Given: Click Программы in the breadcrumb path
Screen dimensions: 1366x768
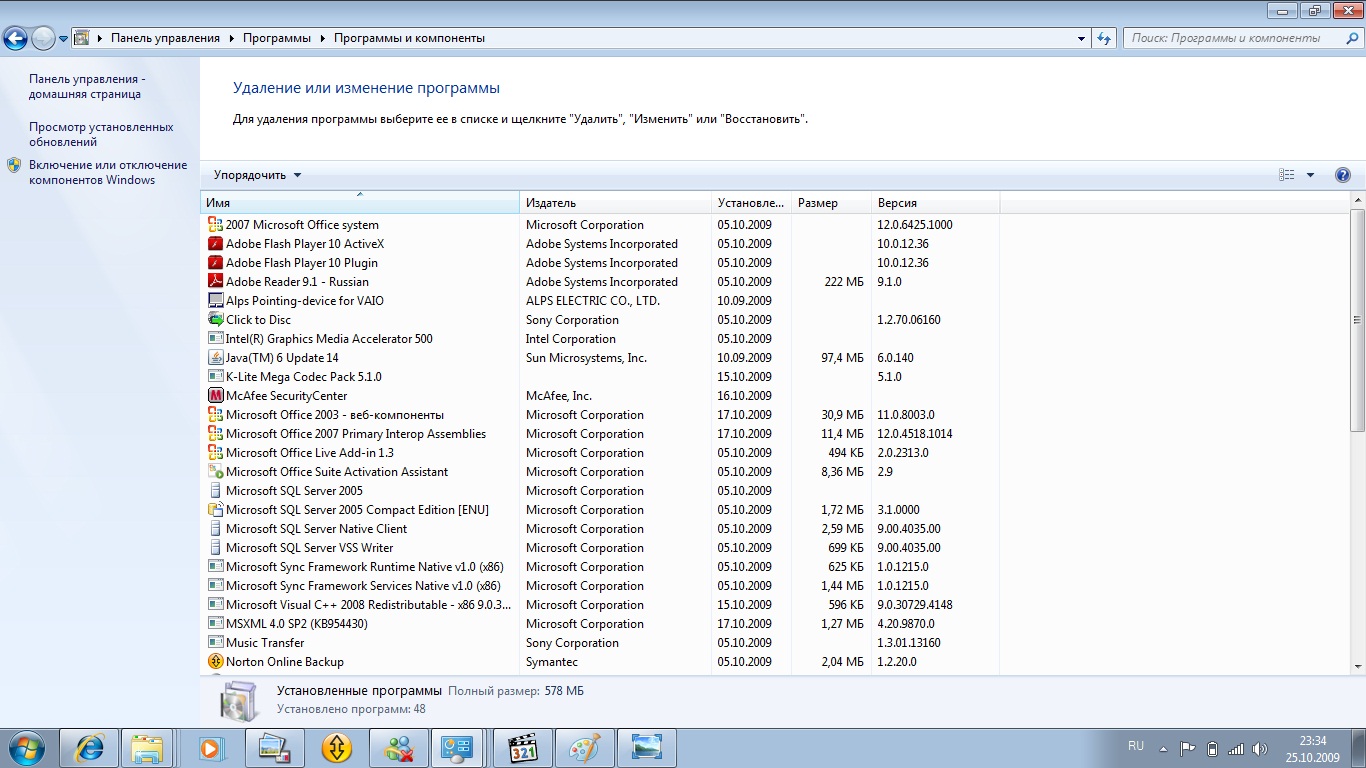Looking at the screenshot, I should 277,38.
